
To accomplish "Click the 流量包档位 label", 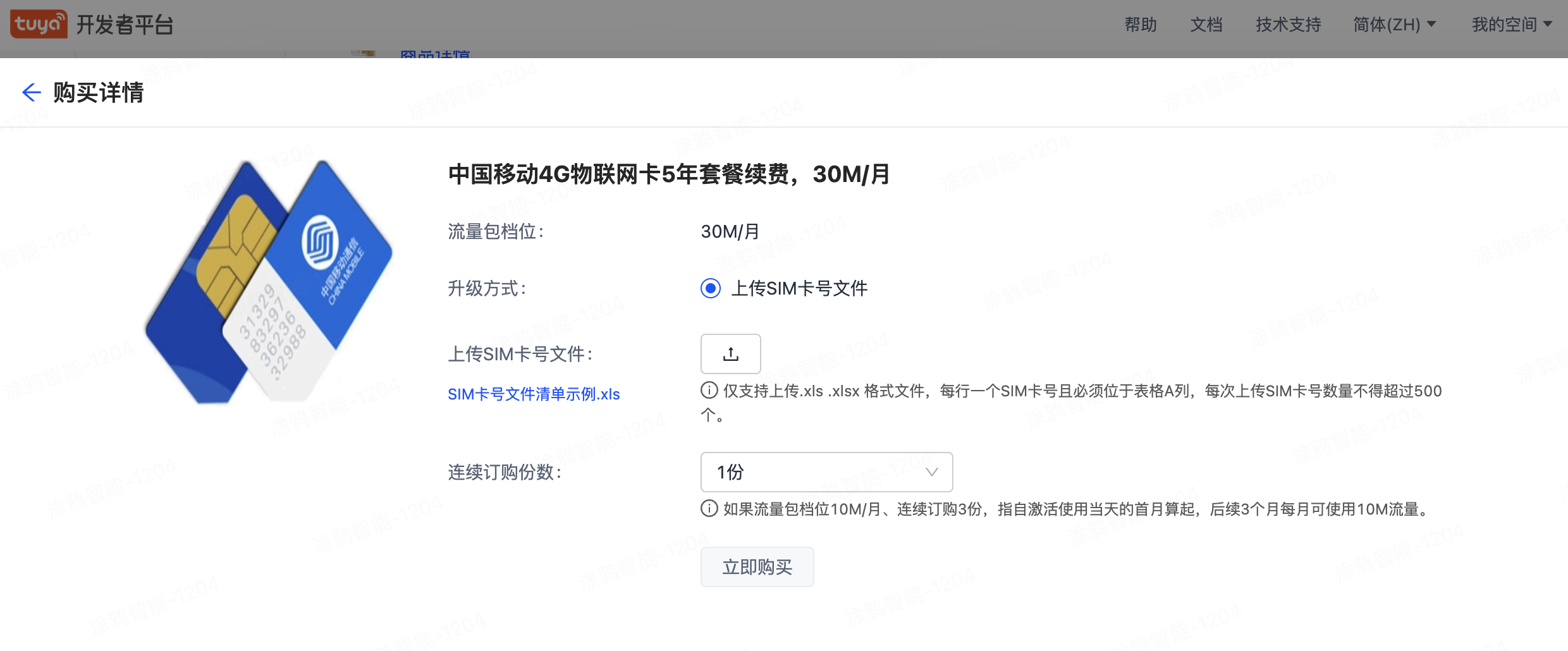I will click(x=496, y=231).
